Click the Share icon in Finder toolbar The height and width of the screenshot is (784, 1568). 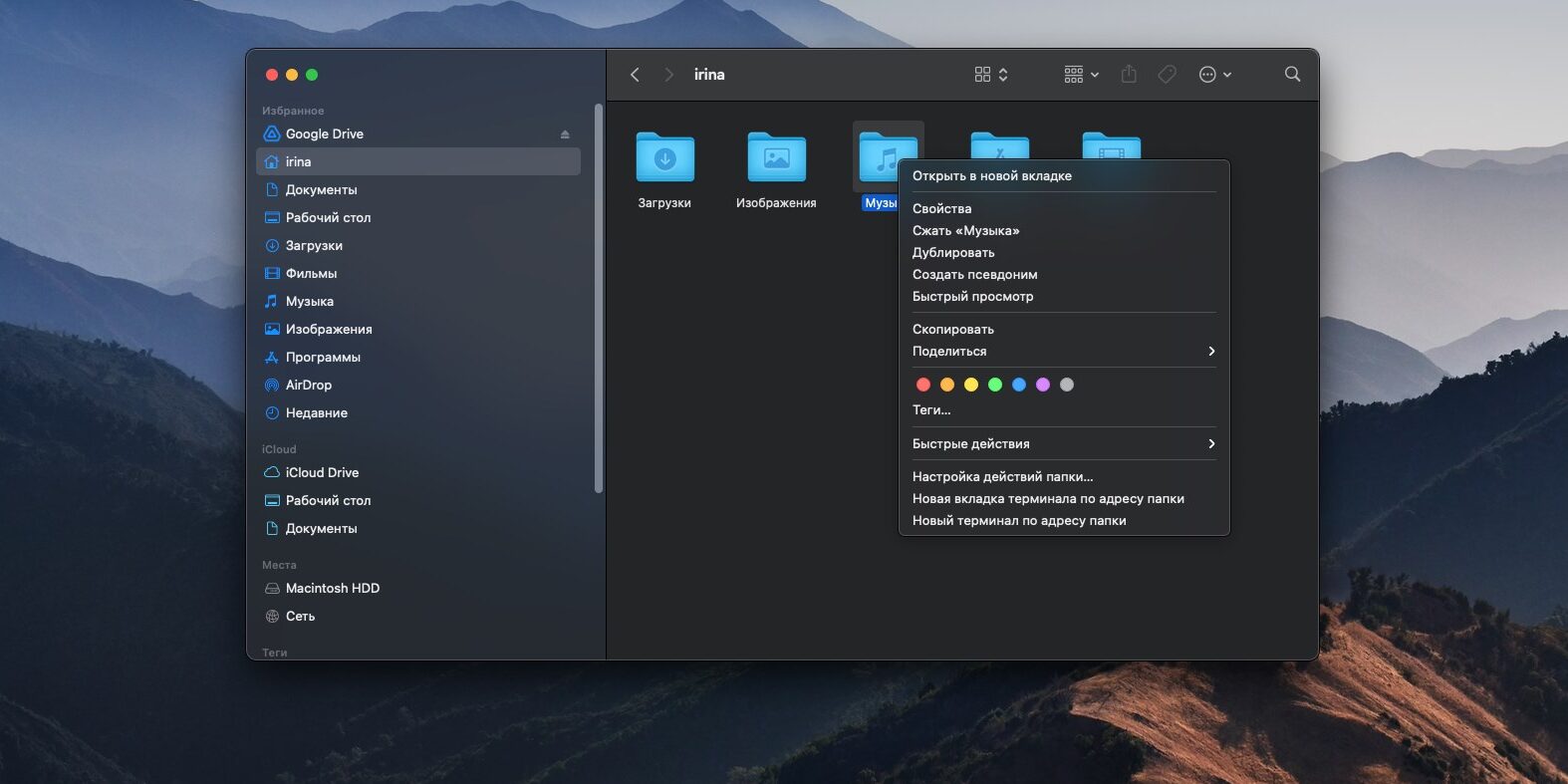click(x=1129, y=75)
